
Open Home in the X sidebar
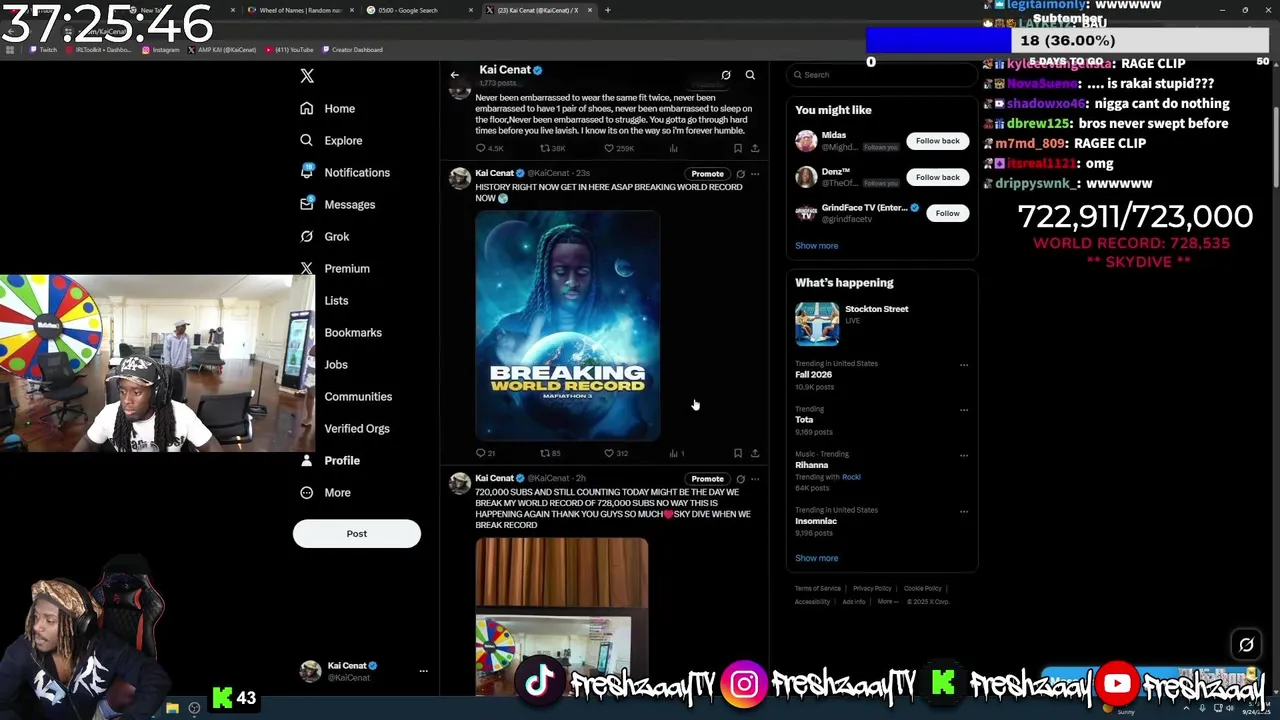point(327,108)
